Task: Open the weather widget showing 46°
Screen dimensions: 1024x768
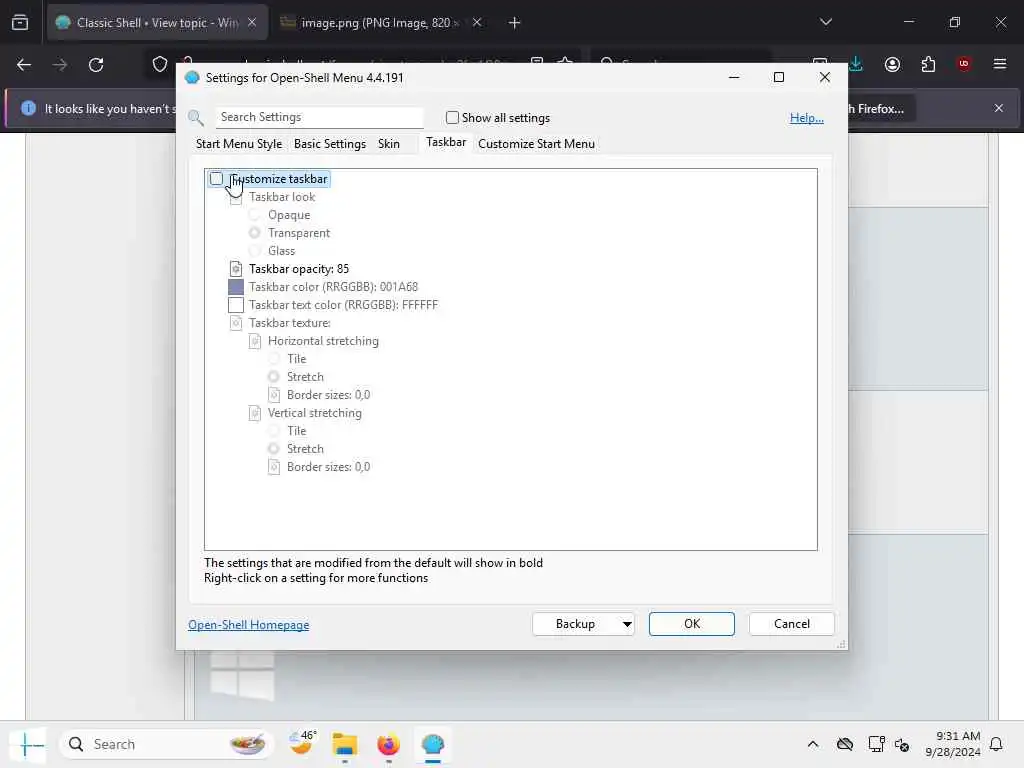Action: tap(302, 743)
